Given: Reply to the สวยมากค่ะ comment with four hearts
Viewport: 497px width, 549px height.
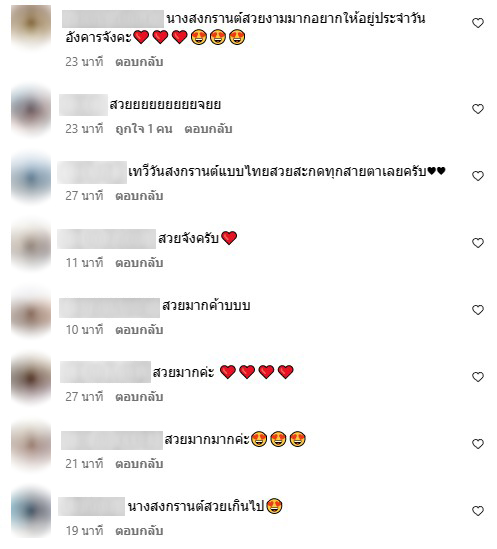Looking at the screenshot, I should [x=139, y=397].
